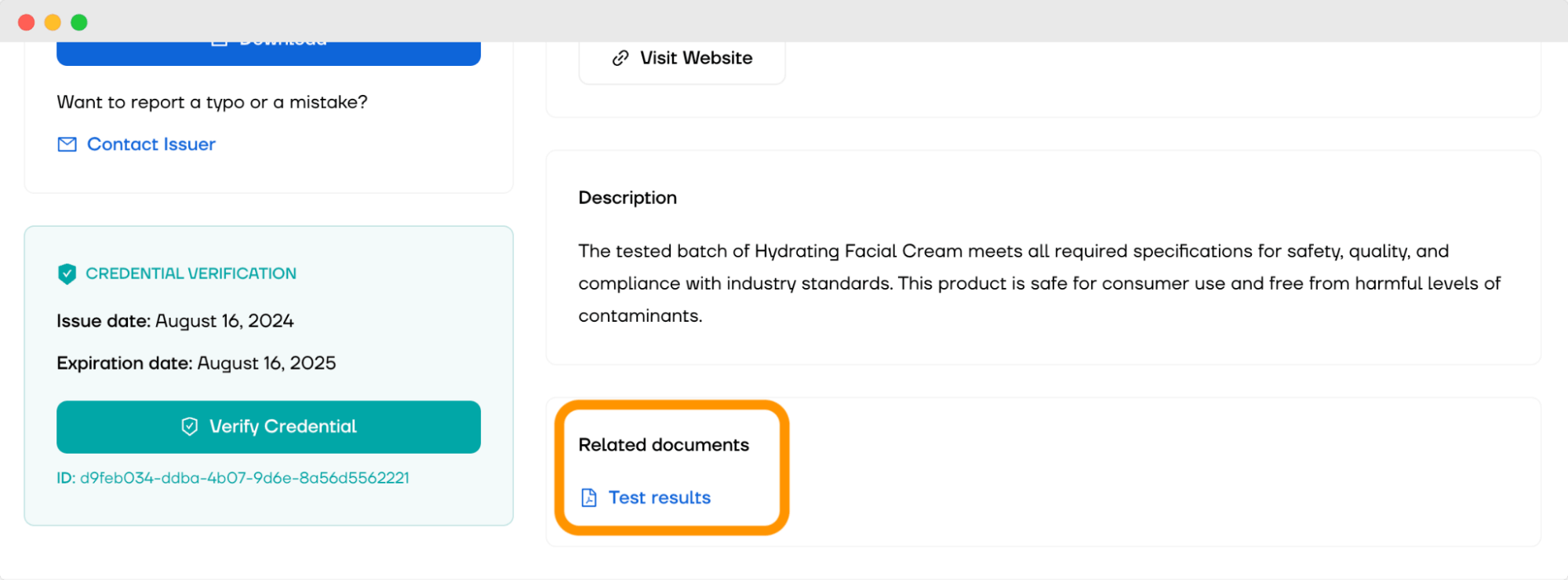Click the Related documents heading
Screen dimensions: 1568x580
[x=664, y=445]
